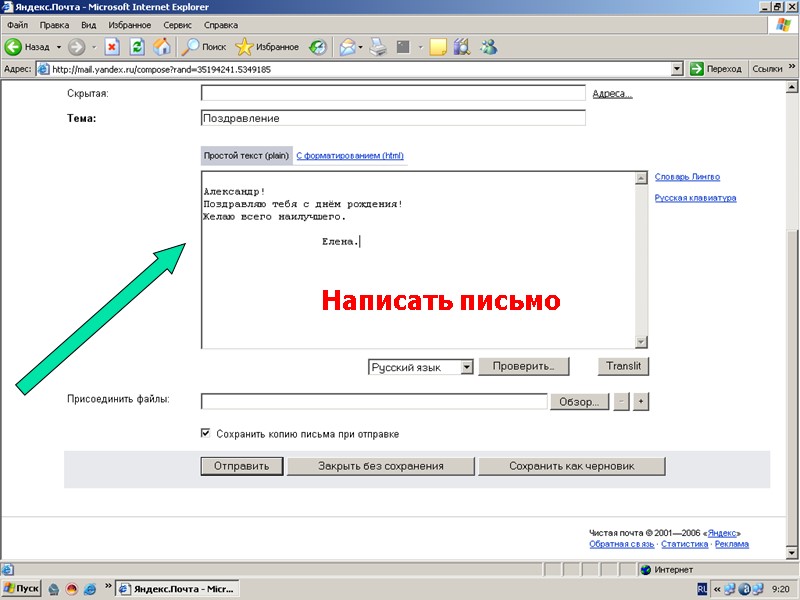
Task: Switch to the 'С форматированием (html)' tab
Action: pyautogui.click(x=350, y=155)
